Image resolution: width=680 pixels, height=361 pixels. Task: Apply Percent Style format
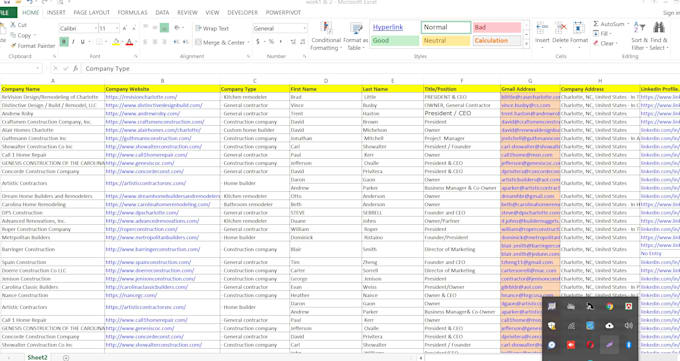click(x=271, y=42)
